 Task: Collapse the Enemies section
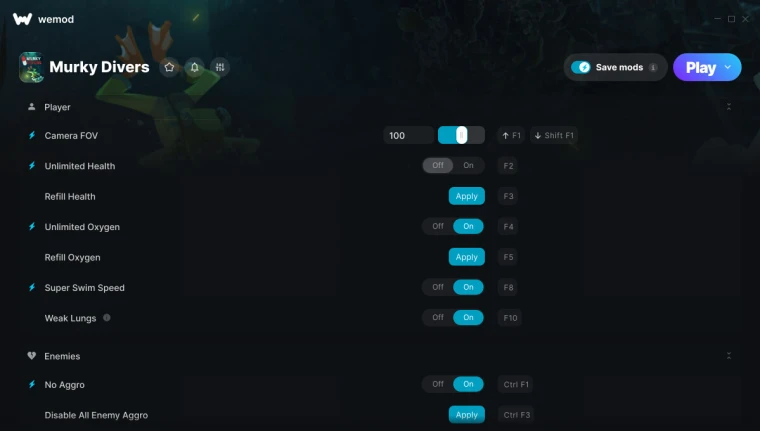pyautogui.click(x=728, y=356)
